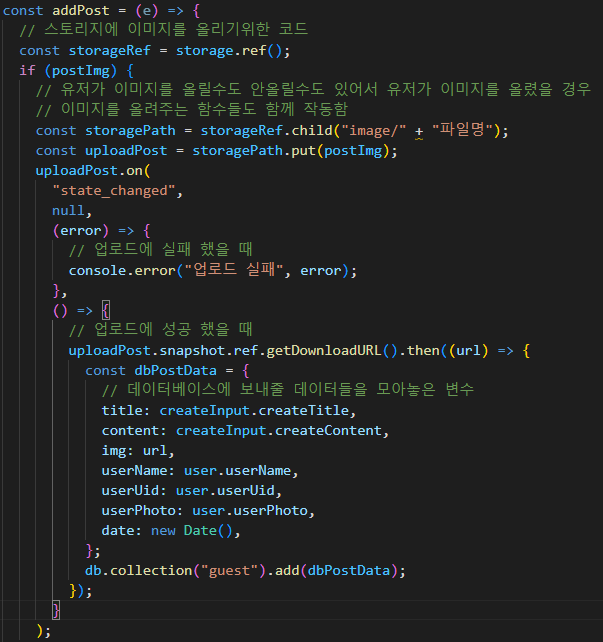
Task: Click the 'title:' property key
Action: click(x=126, y=411)
